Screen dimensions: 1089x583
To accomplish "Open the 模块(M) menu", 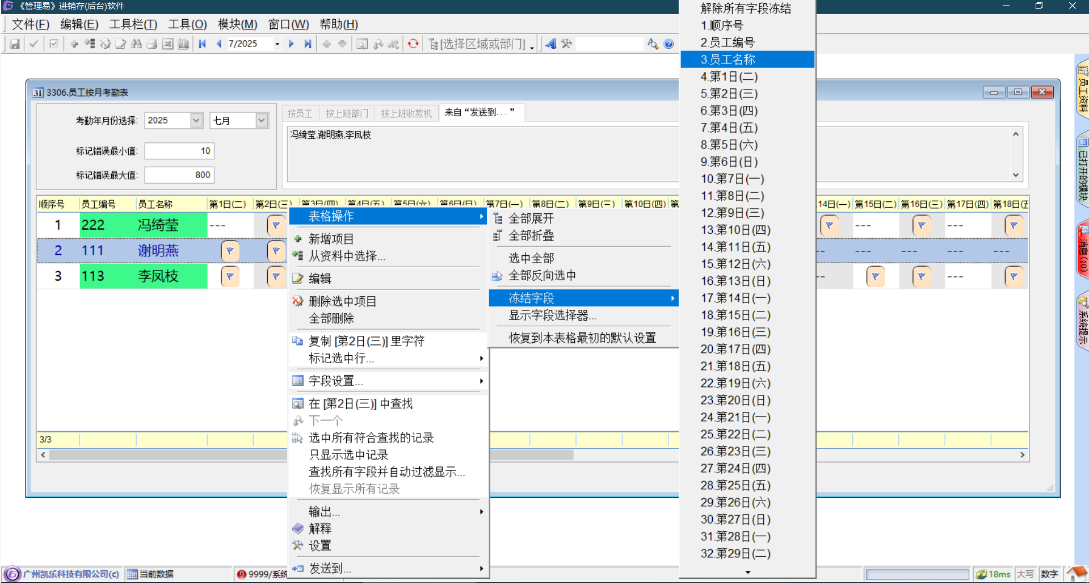I will point(237,24).
